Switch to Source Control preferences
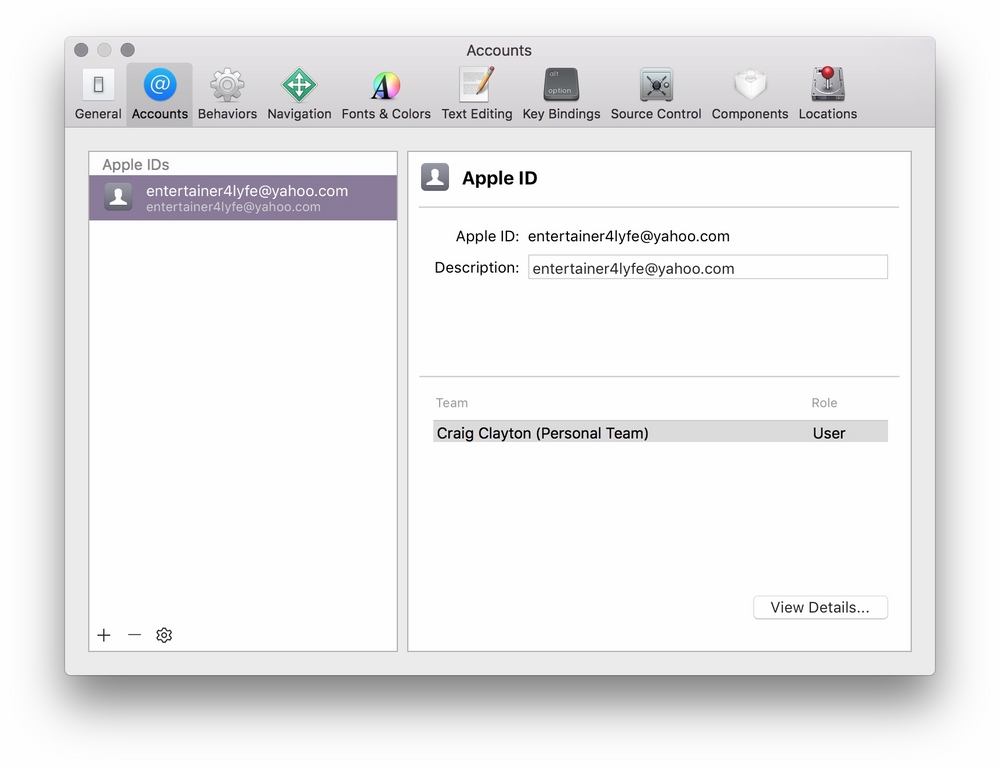The height and width of the screenshot is (768, 1000). point(656,94)
